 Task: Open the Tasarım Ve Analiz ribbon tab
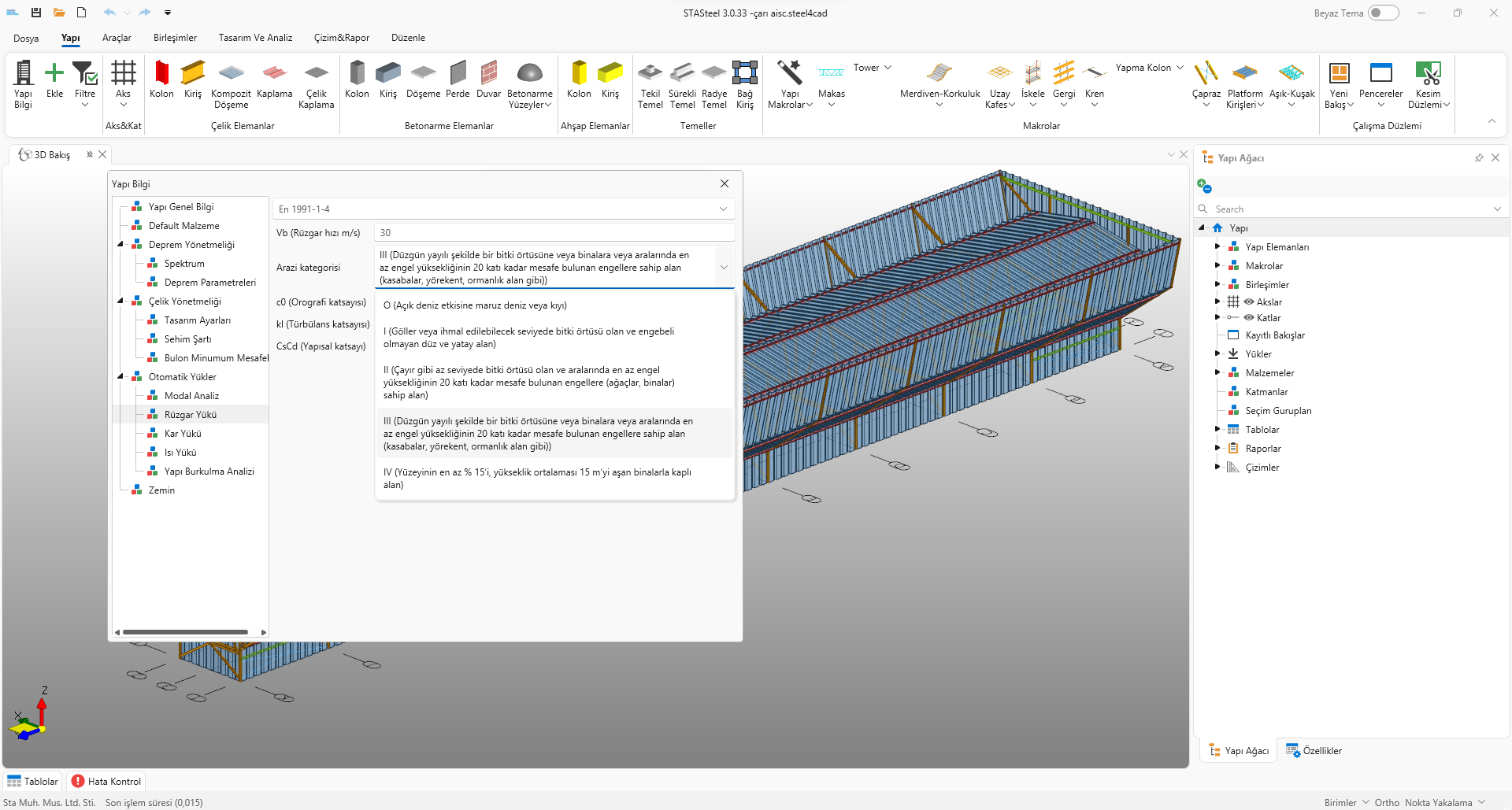255,38
